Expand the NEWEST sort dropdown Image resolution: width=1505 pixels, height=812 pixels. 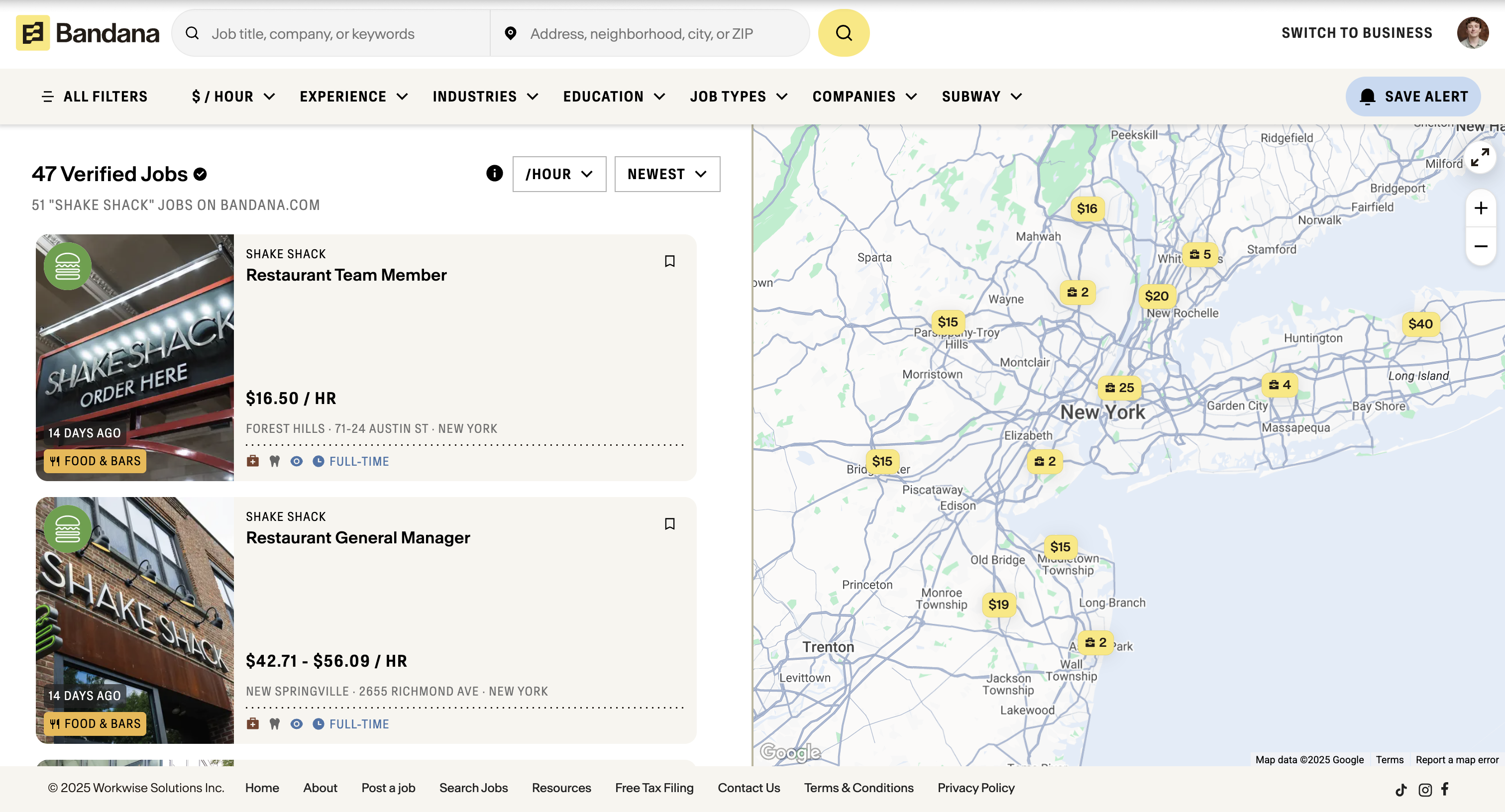(x=666, y=174)
